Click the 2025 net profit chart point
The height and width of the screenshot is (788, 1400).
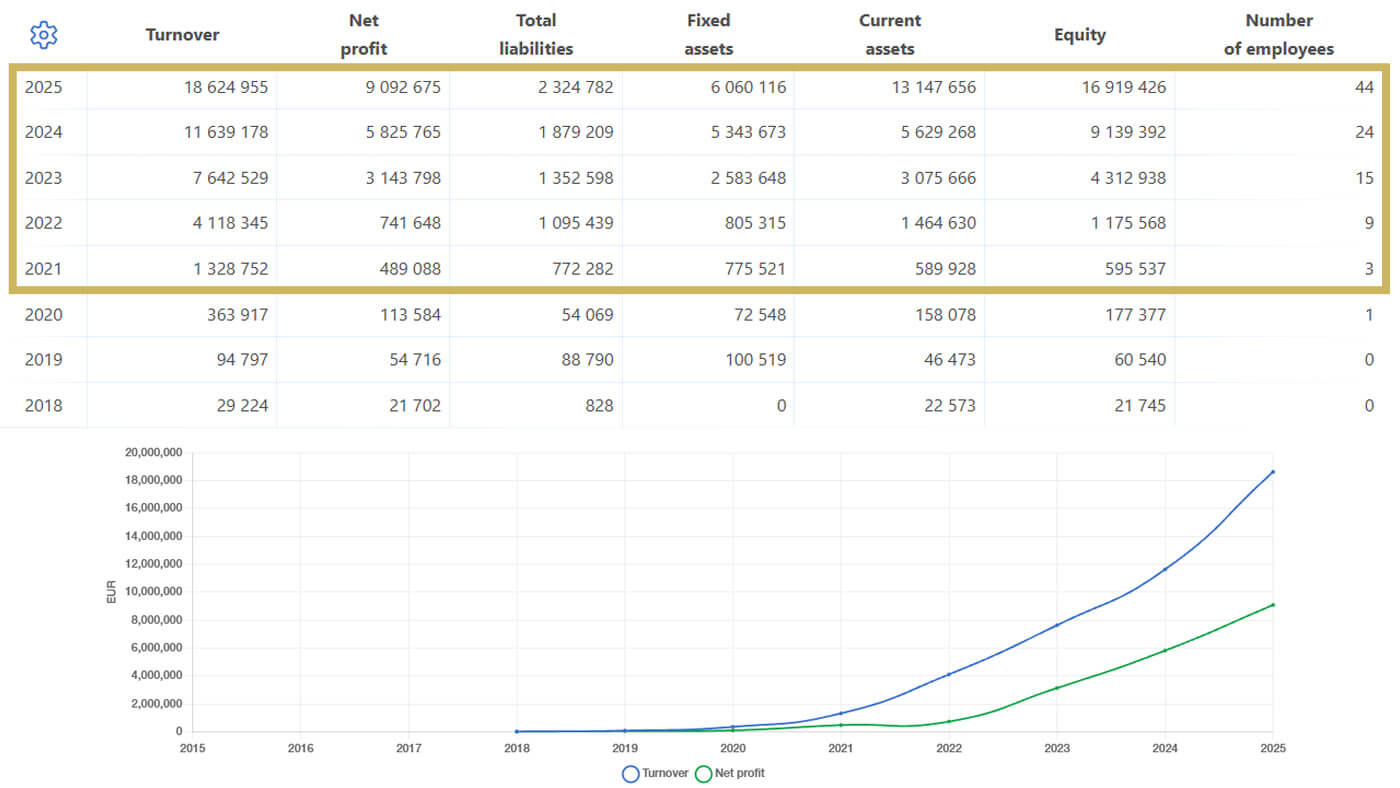click(x=1273, y=604)
